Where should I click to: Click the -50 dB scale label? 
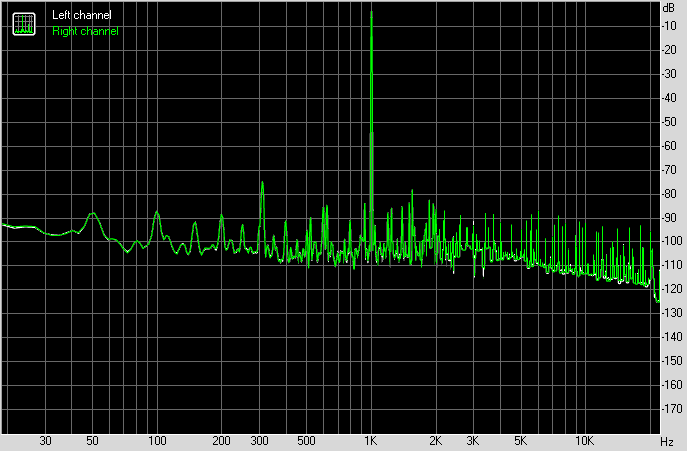pyautogui.click(x=669, y=121)
